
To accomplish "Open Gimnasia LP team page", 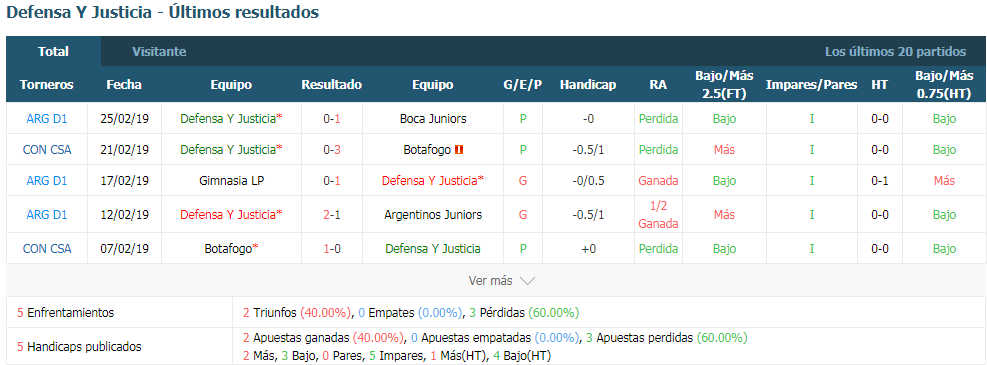I will [231, 181].
